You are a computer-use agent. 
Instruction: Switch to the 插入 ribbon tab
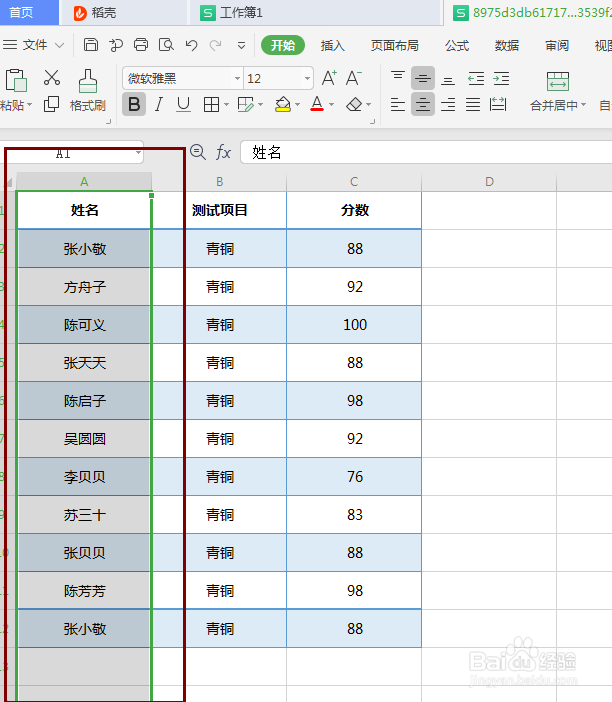332,45
